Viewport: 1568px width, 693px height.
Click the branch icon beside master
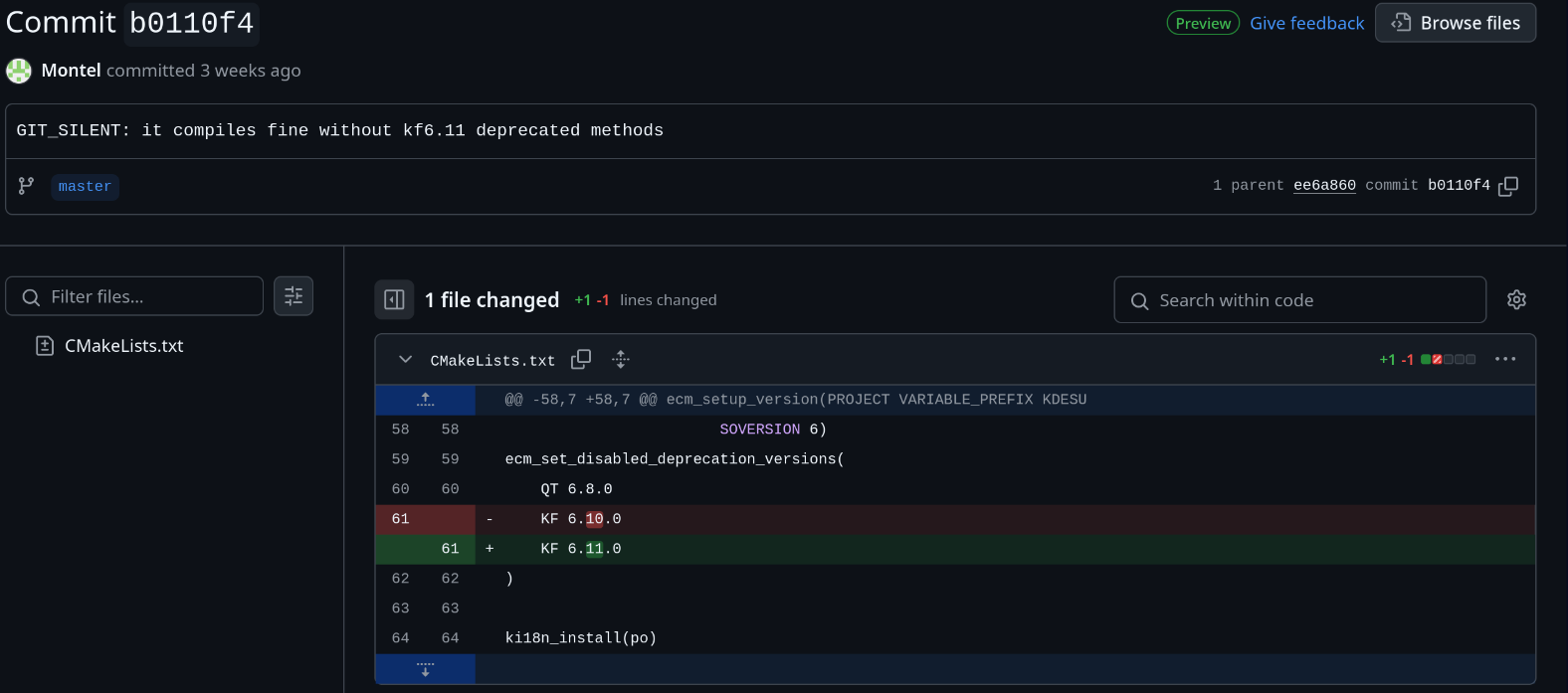[27, 186]
